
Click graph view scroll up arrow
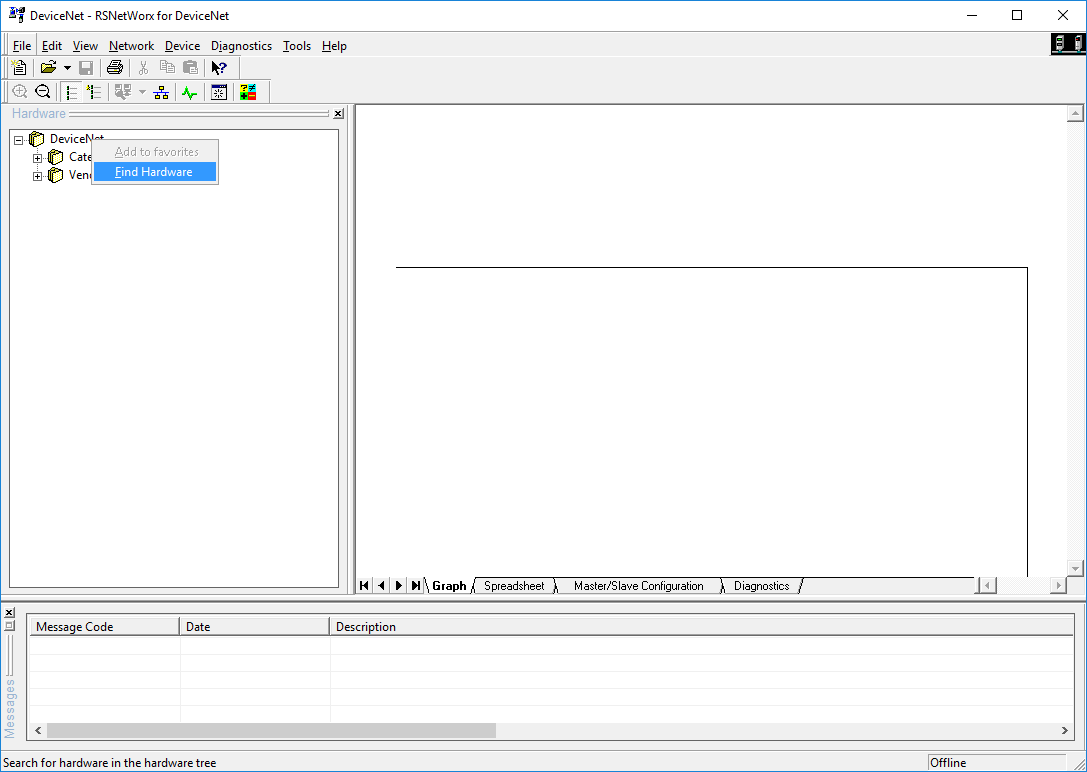pyautogui.click(x=1075, y=113)
